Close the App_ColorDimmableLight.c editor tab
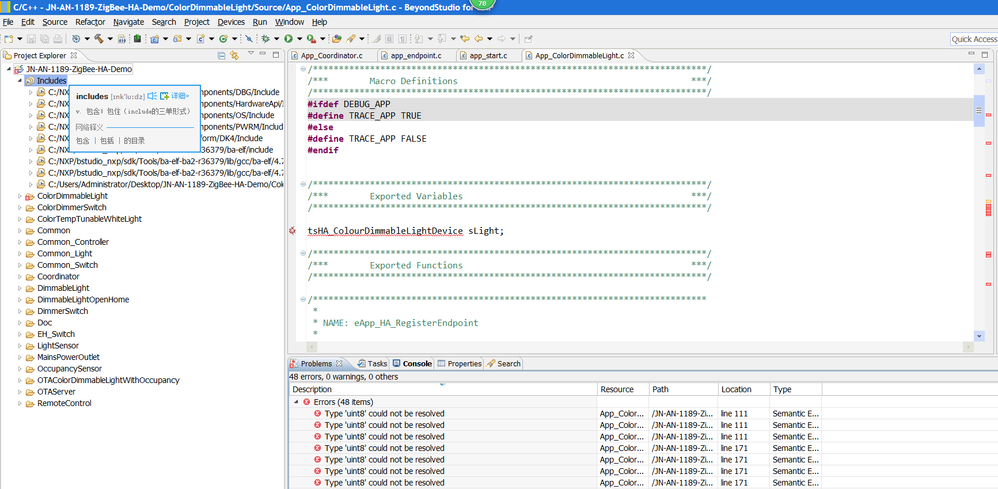998x489 pixels. [x=632, y=56]
